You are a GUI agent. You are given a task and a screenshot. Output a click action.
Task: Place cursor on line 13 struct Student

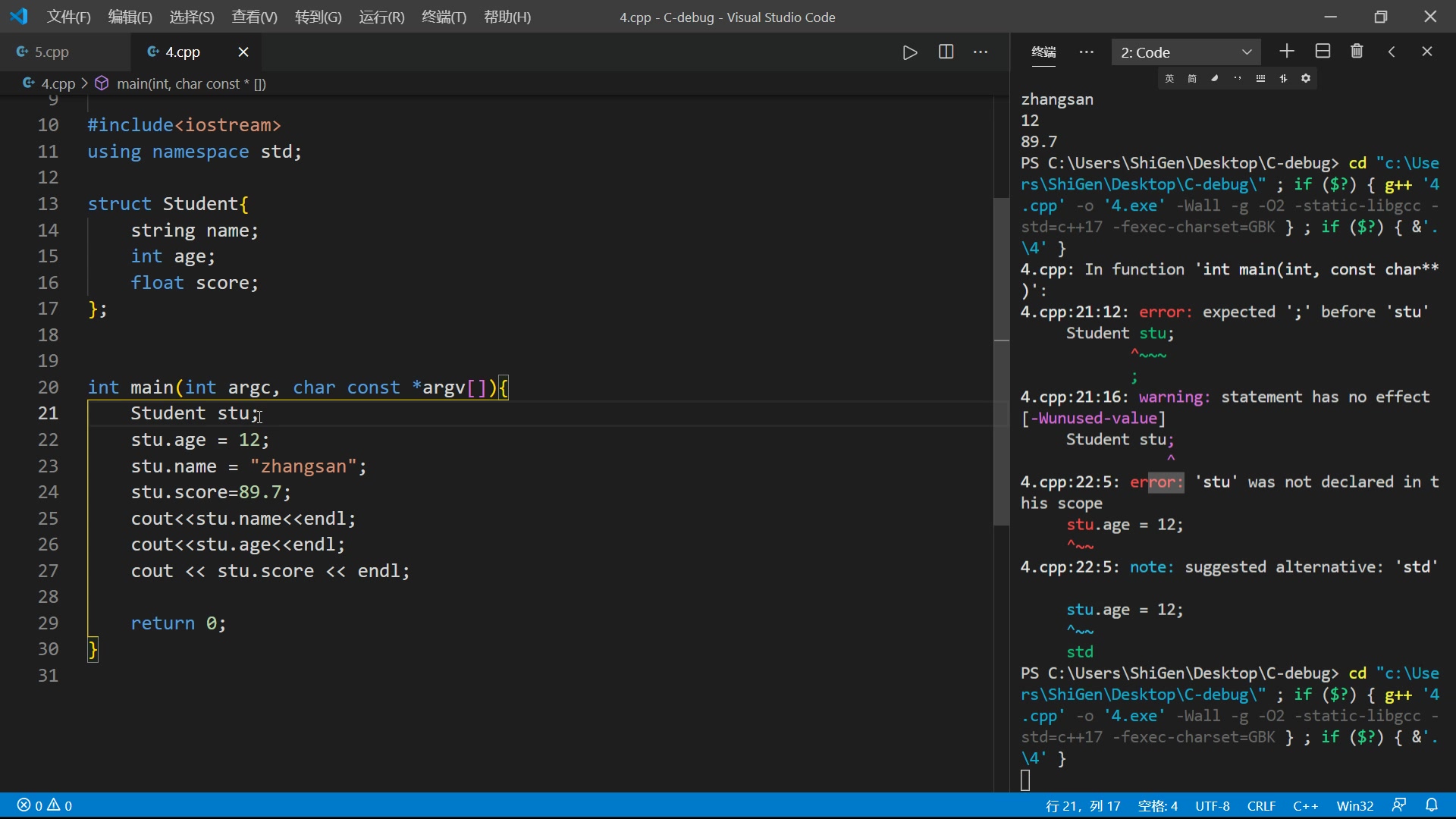point(168,204)
